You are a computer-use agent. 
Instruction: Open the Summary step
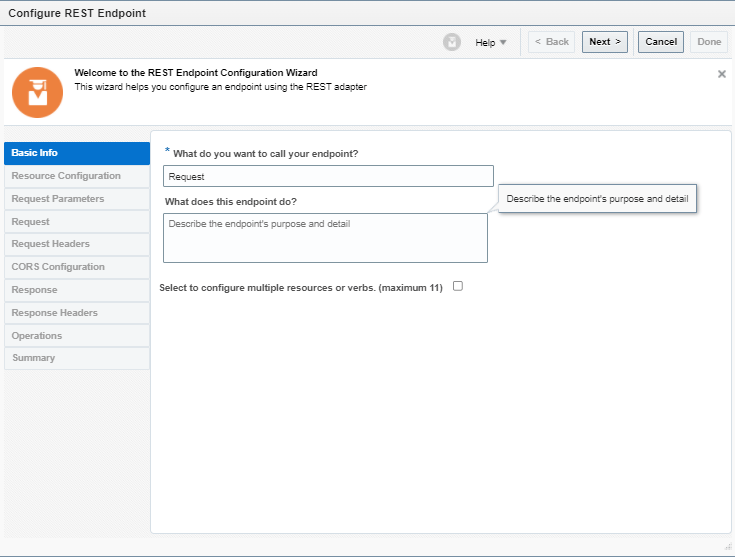[x=77, y=358]
